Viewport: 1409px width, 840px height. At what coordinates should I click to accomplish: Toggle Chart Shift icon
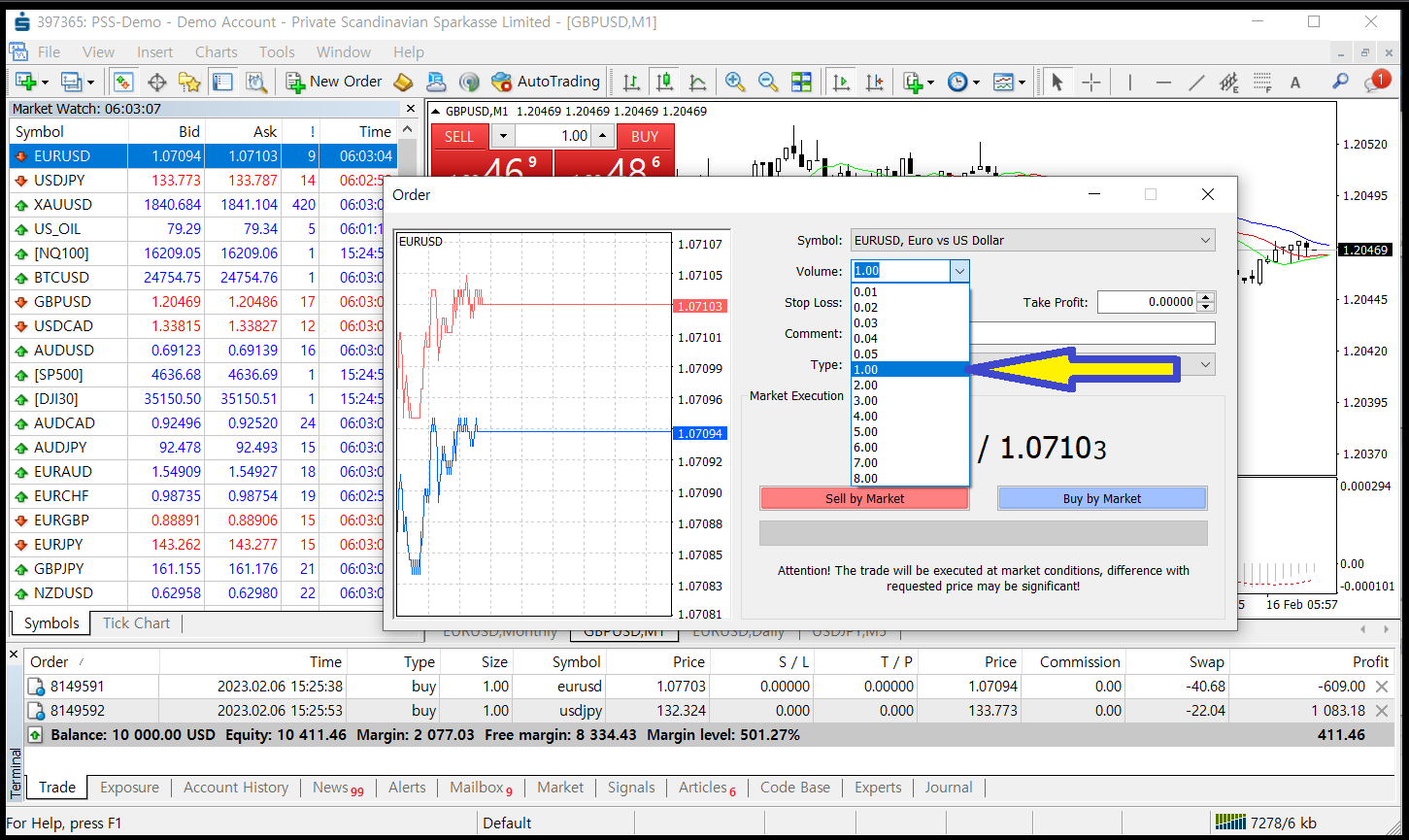click(875, 83)
